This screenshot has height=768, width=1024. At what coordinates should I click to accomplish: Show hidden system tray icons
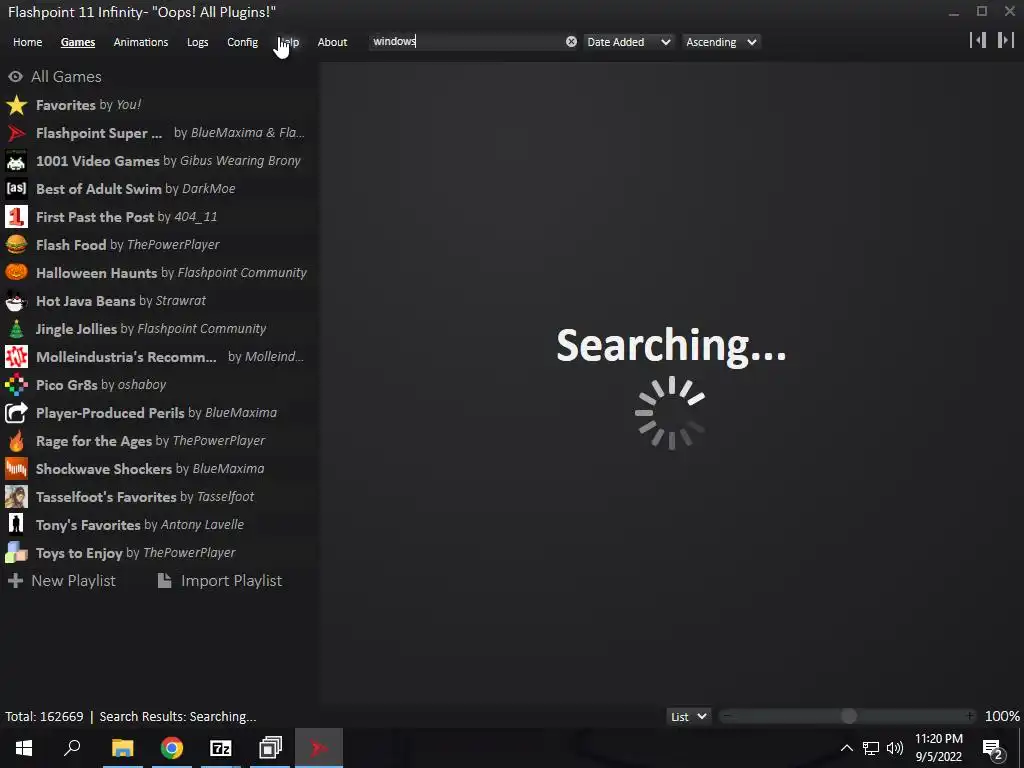coord(846,748)
